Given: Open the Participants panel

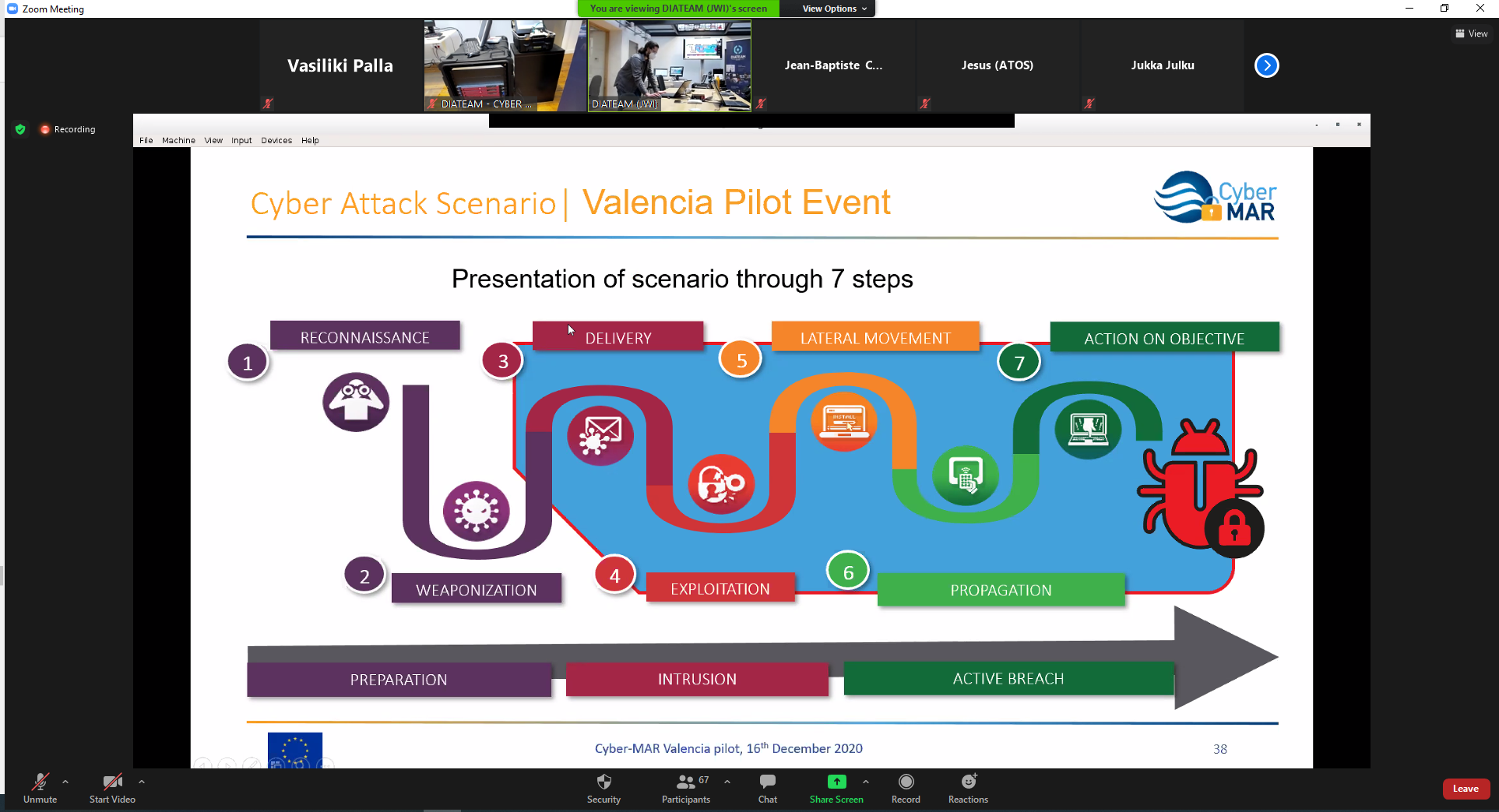Looking at the screenshot, I should coord(686,782).
